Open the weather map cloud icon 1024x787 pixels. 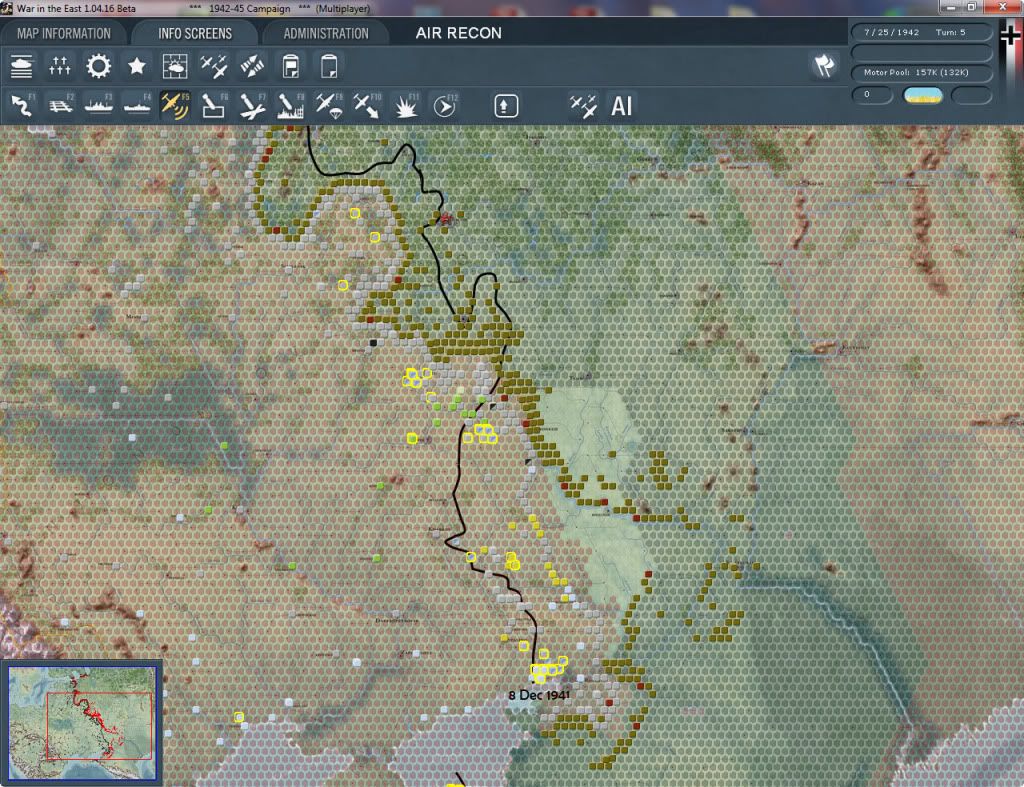tap(175, 67)
